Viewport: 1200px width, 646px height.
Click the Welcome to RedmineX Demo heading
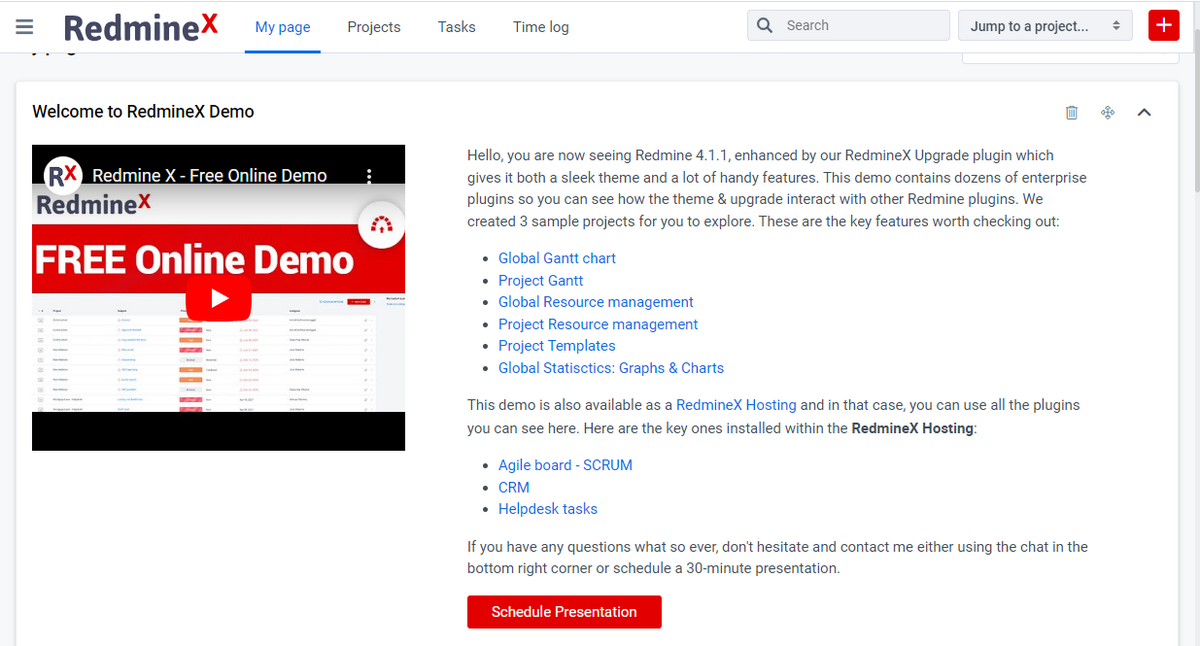click(143, 112)
